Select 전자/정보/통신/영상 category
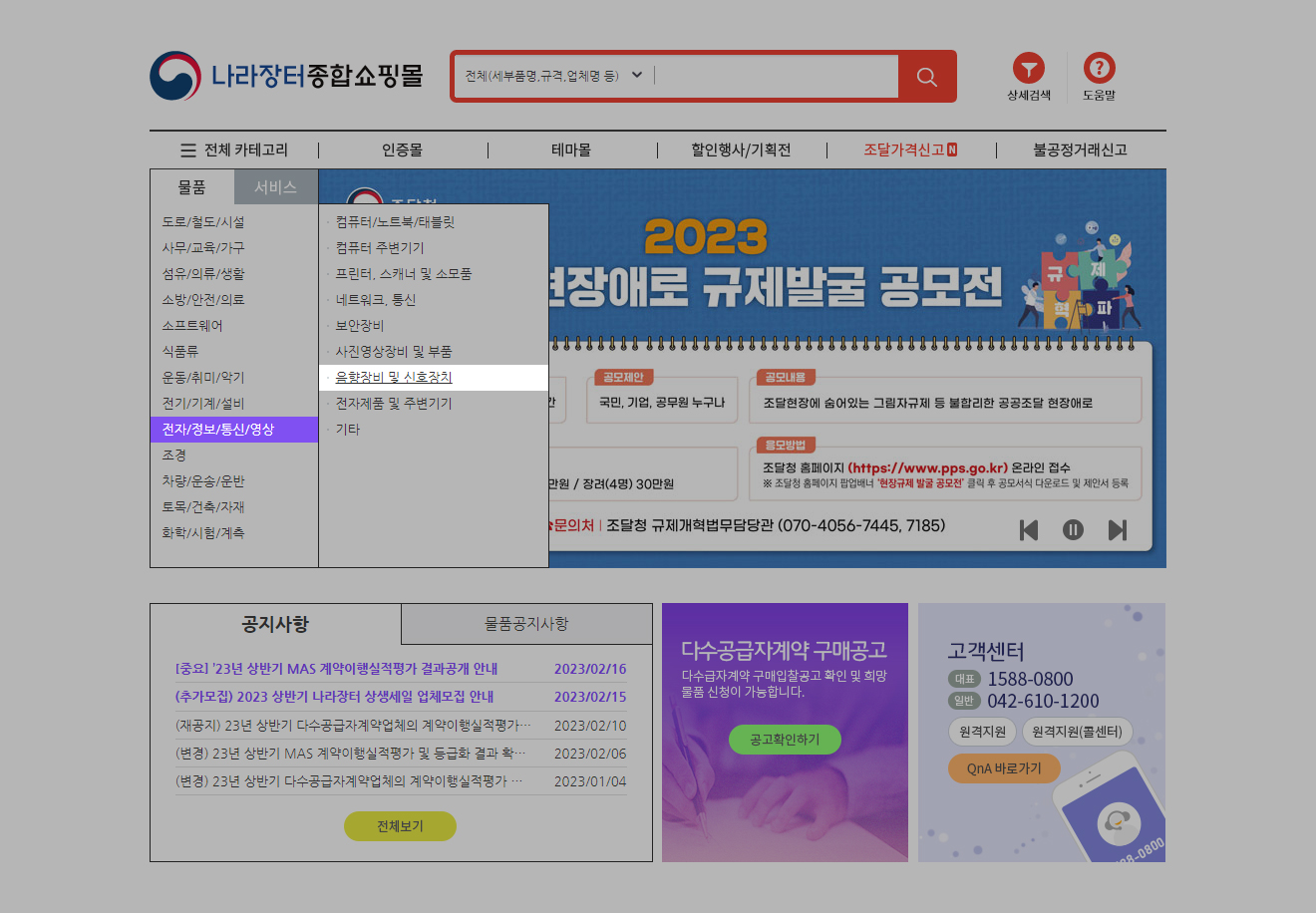 pyautogui.click(x=234, y=430)
